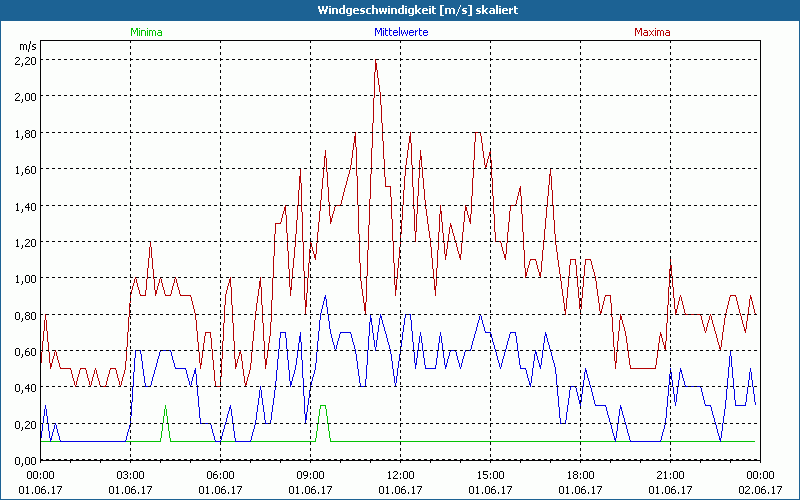Select the 03:00 time axis label
This screenshot has width=800, height=500.
coord(130,475)
